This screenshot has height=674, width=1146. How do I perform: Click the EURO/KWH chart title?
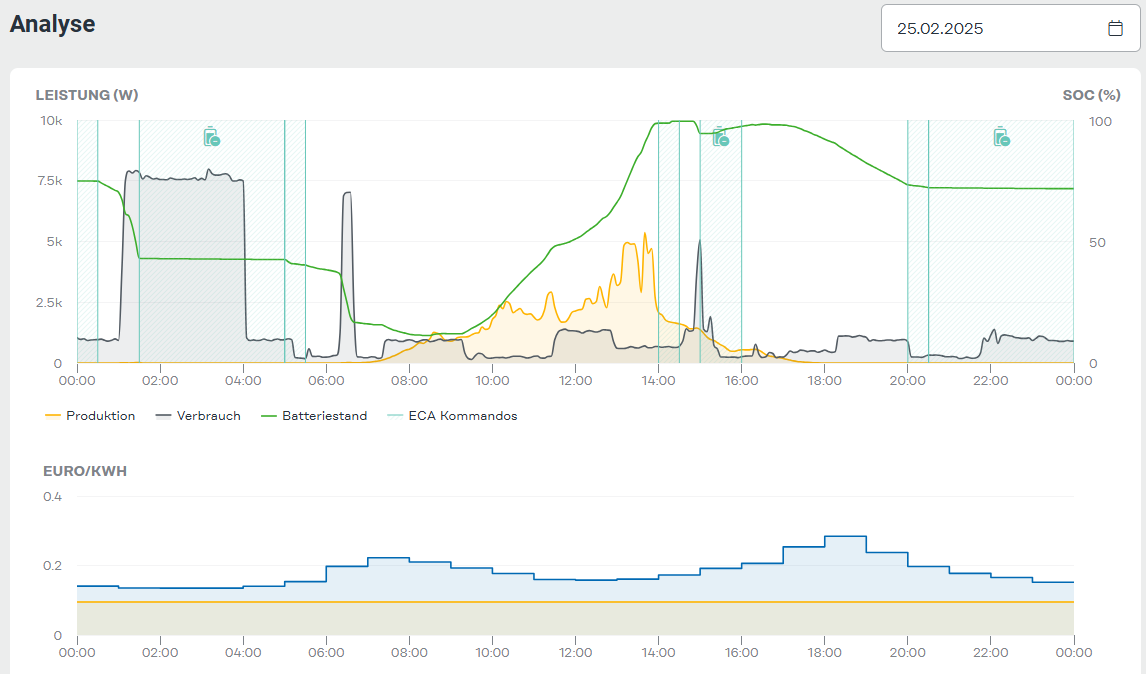[x=85, y=471]
